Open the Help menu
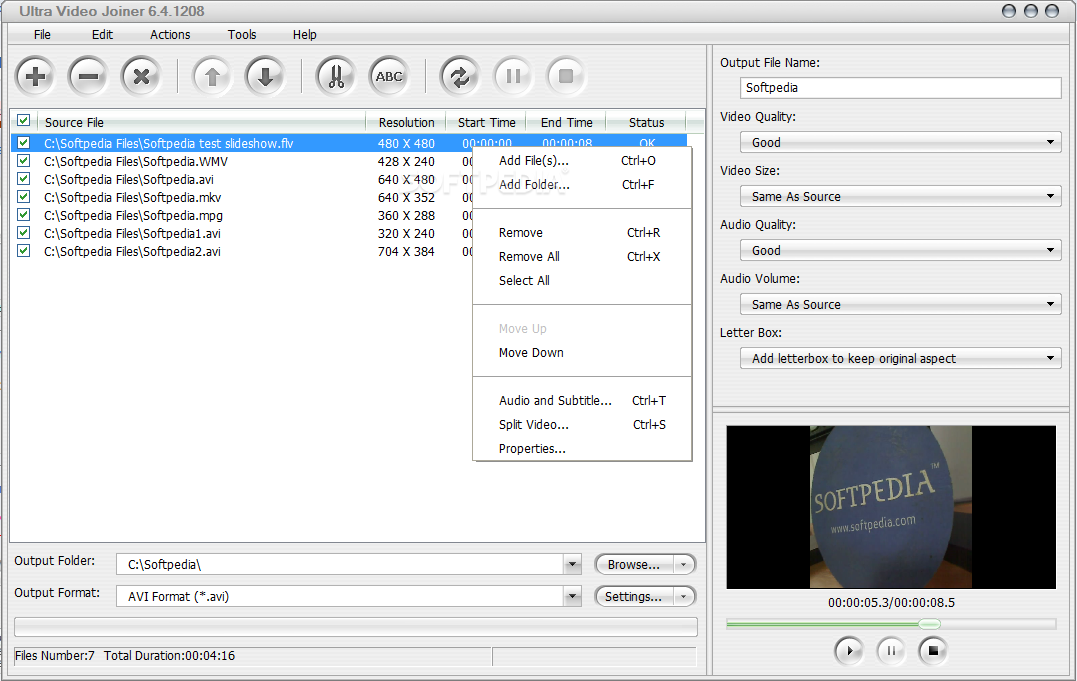This screenshot has height=681, width=1077. pos(304,34)
